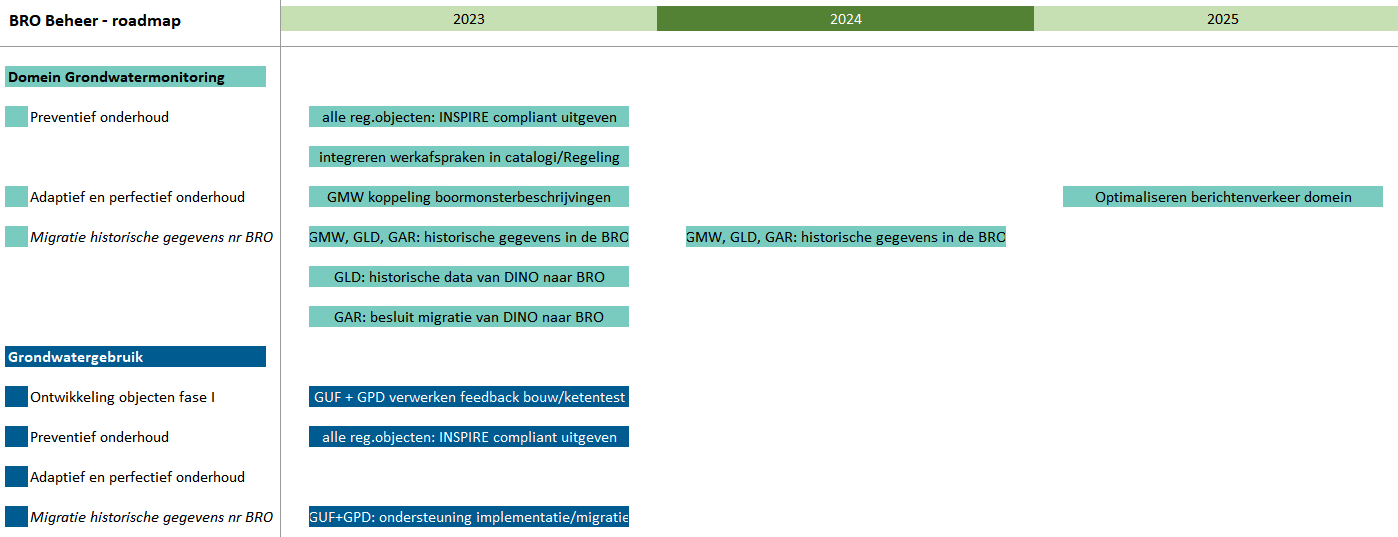The height and width of the screenshot is (537, 1398).
Task: Click the GMW koppeling boormonsterbeschrijvingen bar
Action: pos(469,197)
